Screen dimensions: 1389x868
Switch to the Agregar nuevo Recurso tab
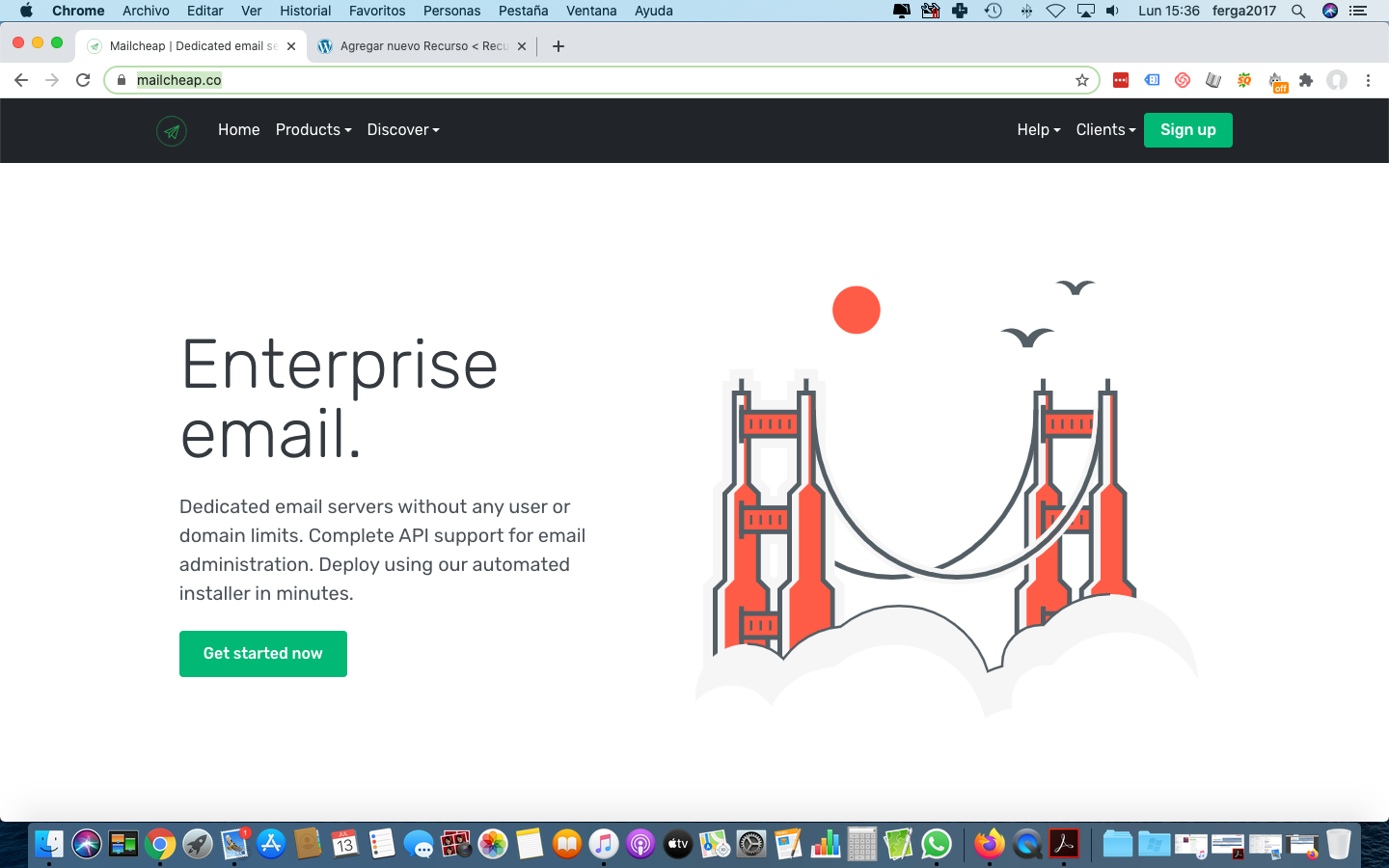[x=422, y=46]
